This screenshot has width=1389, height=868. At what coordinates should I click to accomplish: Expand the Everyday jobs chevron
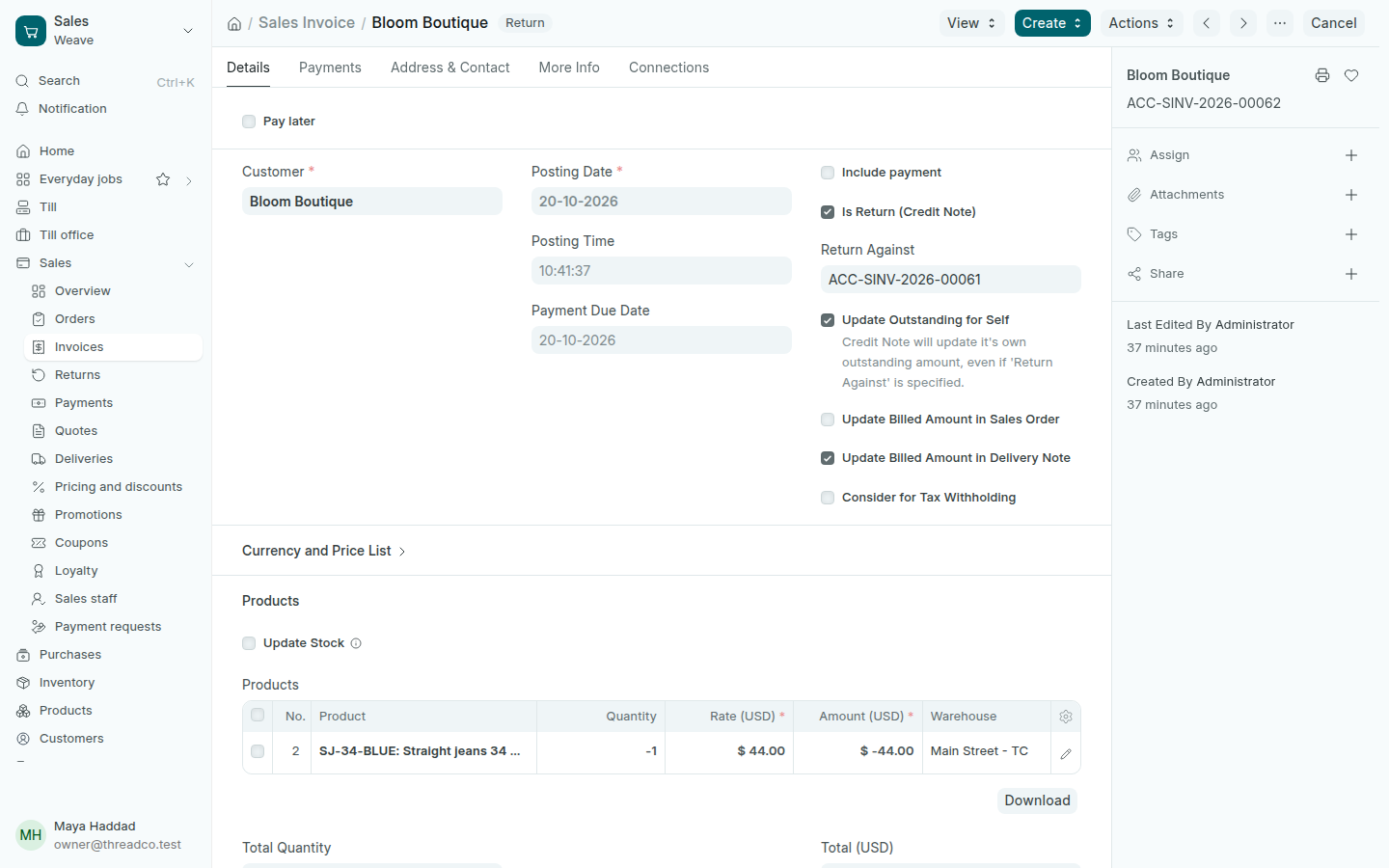coord(189,180)
